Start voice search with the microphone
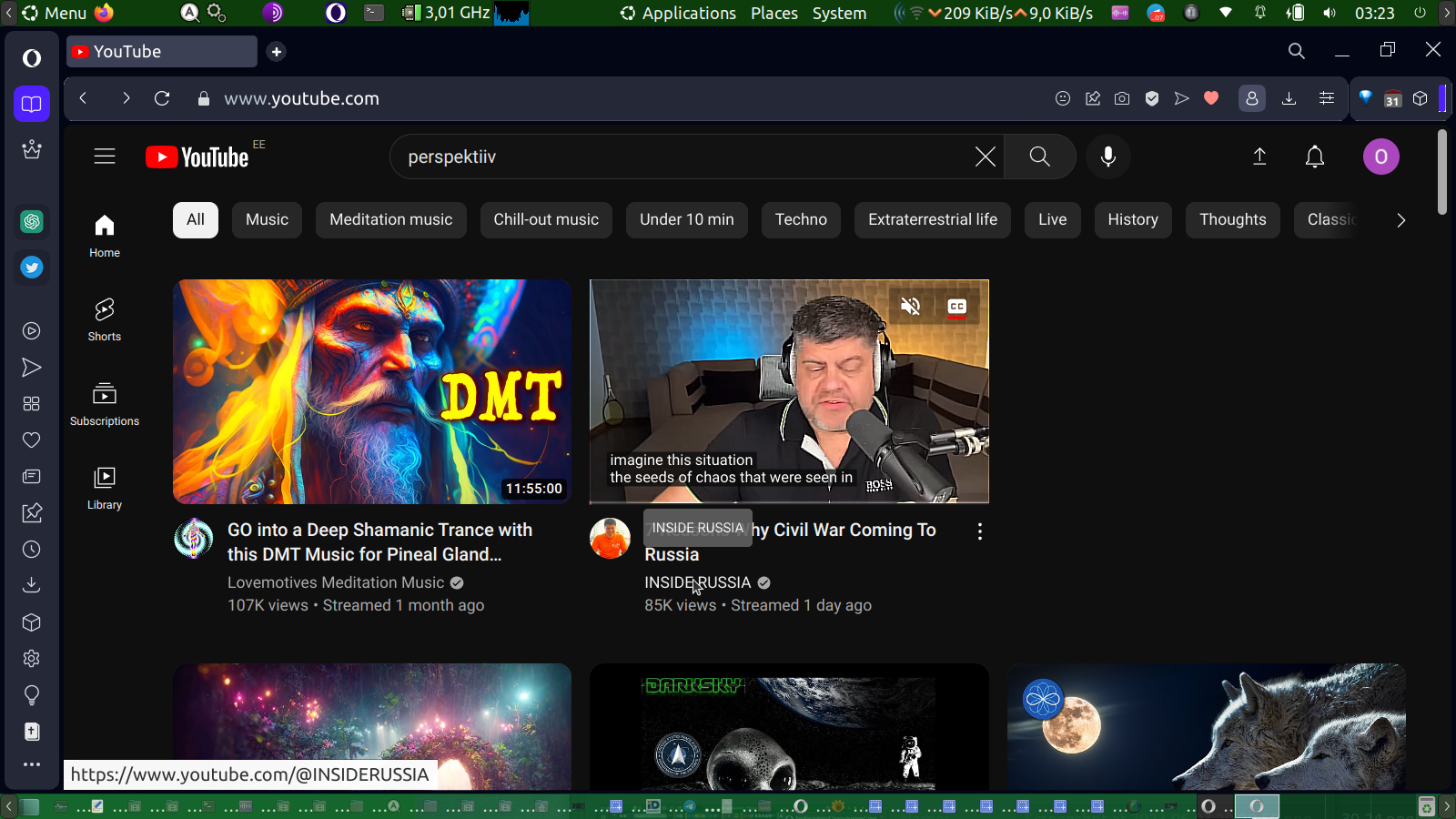Image resolution: width=1456 pixels, height=819 pixels. click(1107, 157)
